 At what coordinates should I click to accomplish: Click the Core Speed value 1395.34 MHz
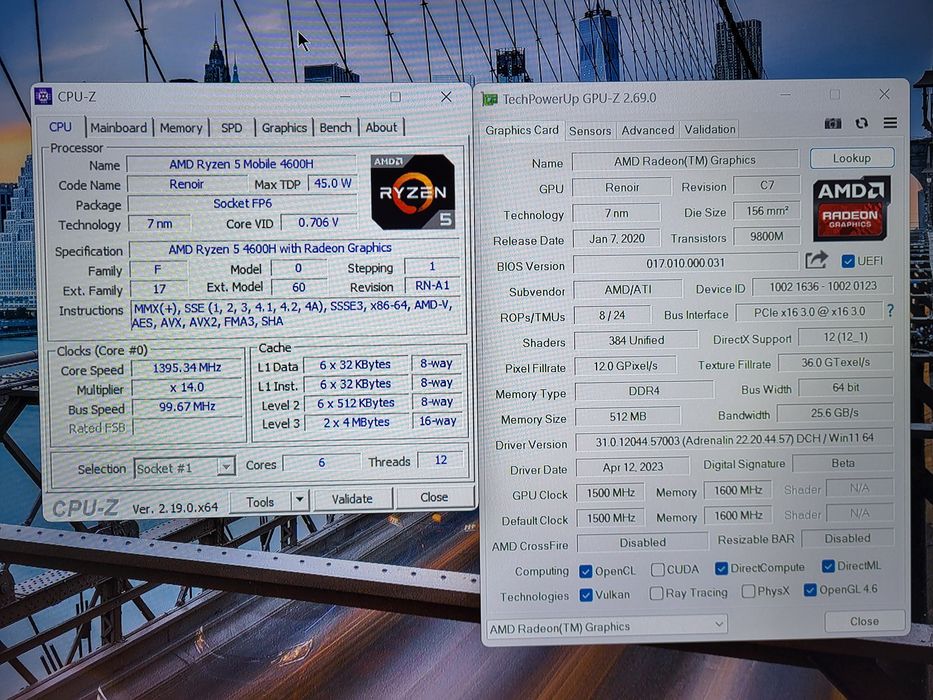pos(187,368)
